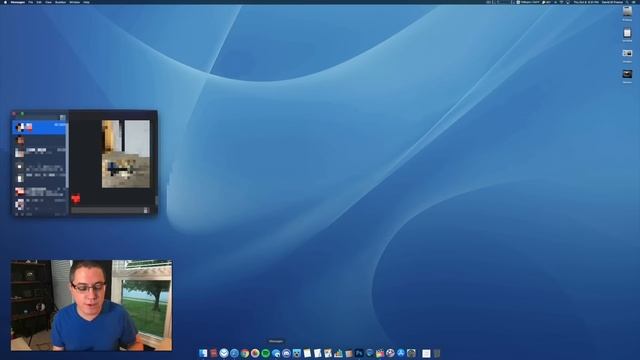Select the second conversation in Messages sidebar
Viewport: 640px width, 360px height.
pos(40,140)
